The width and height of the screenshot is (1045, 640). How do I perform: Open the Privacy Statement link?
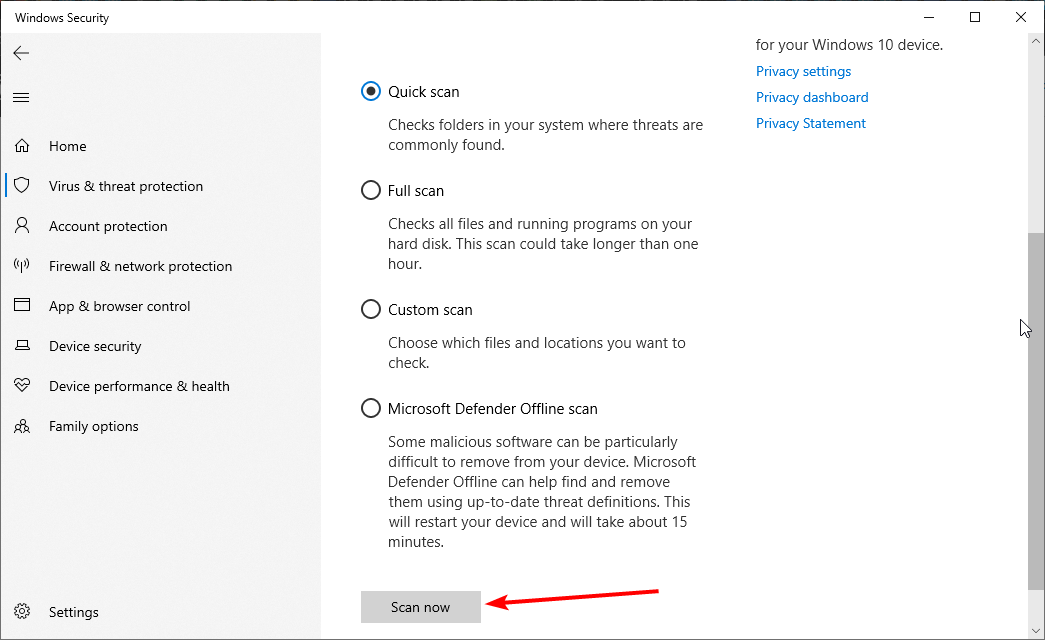810,123
